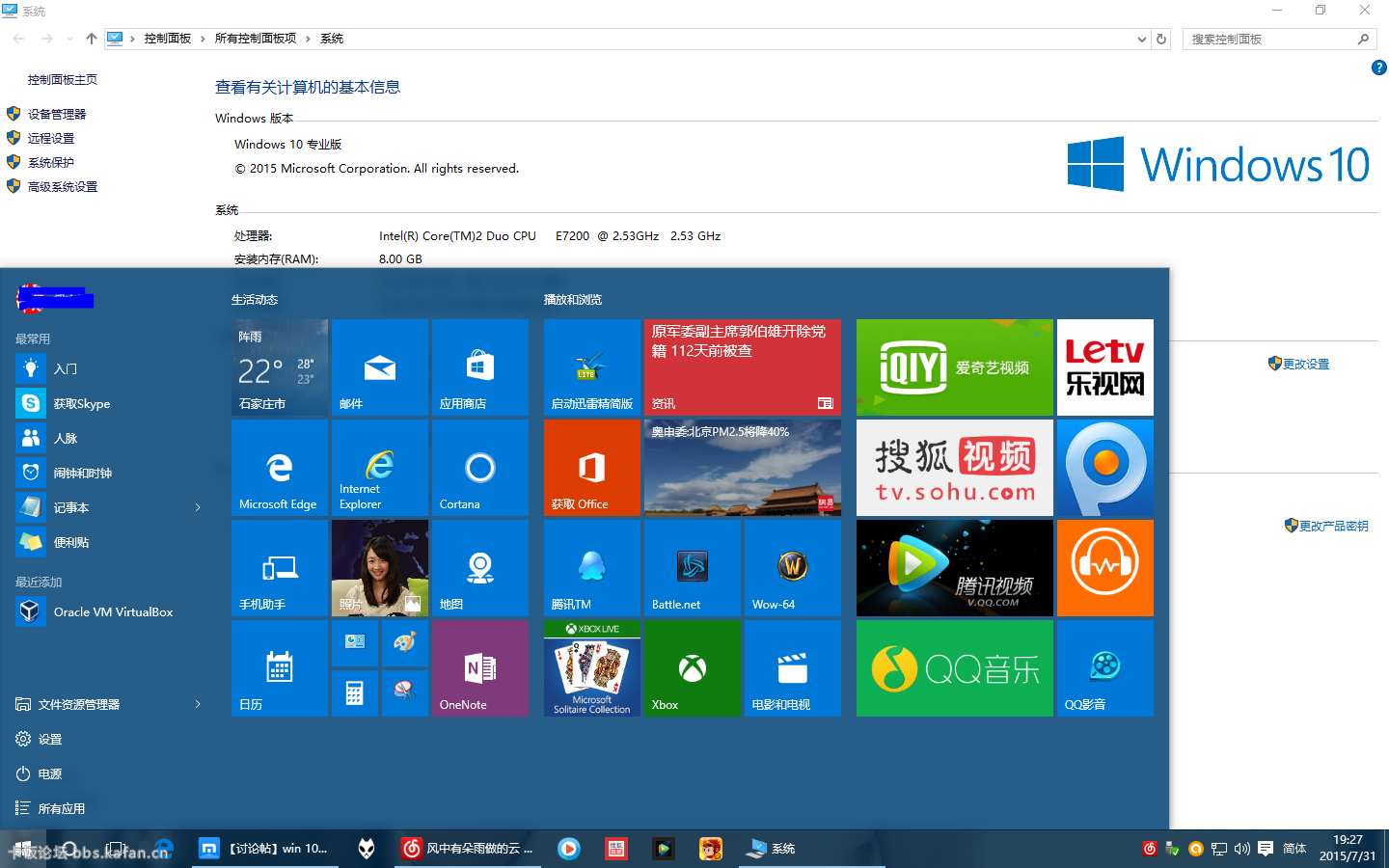Open the QQ影音 tile
The image size is (1389, 868).
pos(1105,668)
